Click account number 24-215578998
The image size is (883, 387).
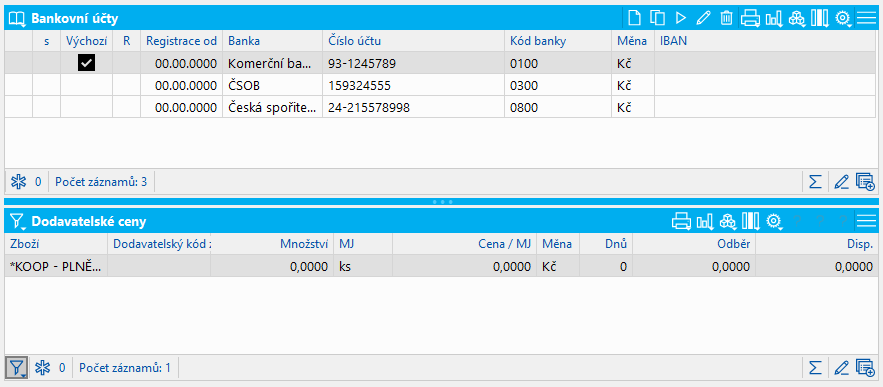368,108
